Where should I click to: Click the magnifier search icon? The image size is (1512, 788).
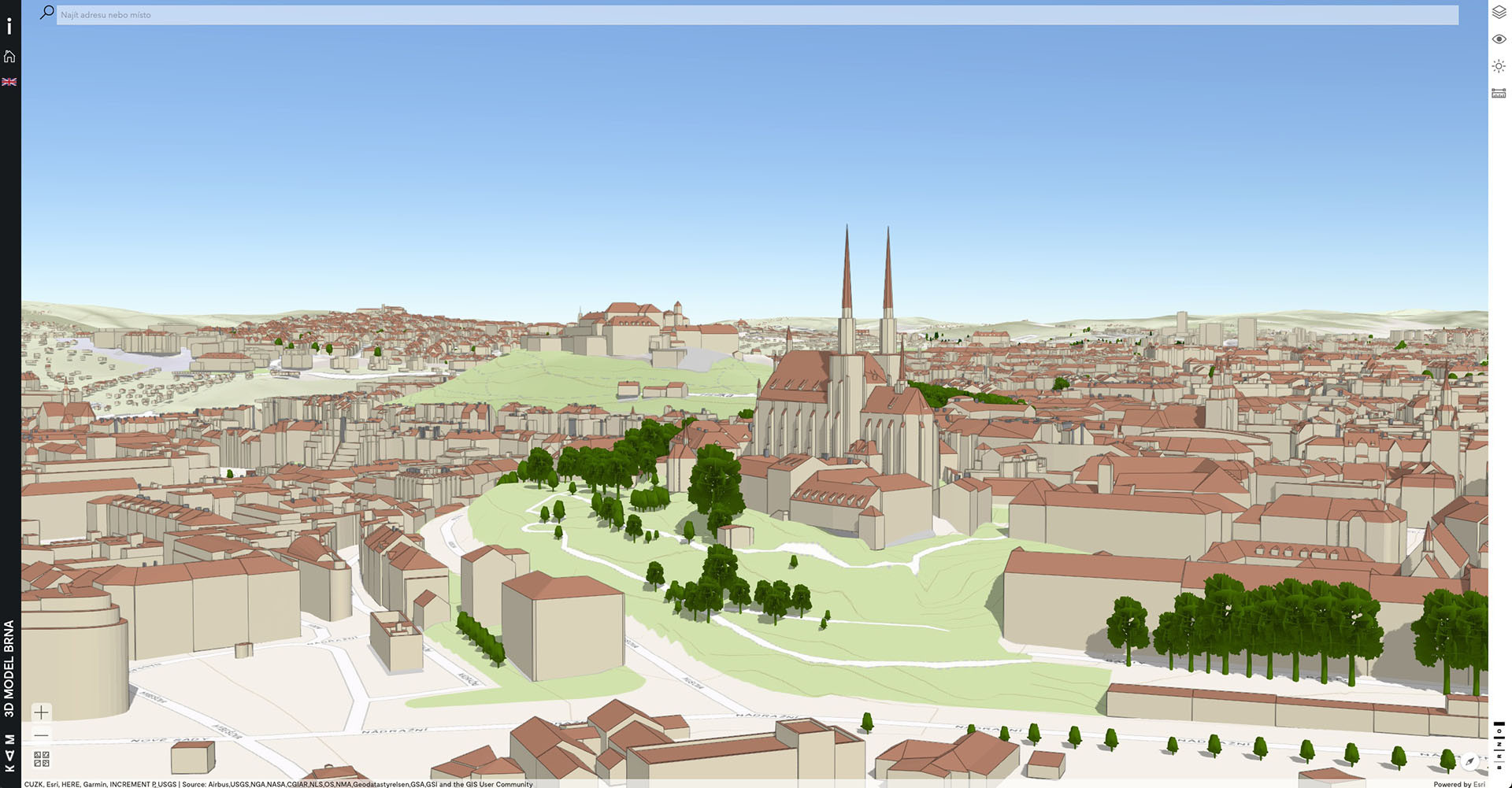[x=47, y=13]
